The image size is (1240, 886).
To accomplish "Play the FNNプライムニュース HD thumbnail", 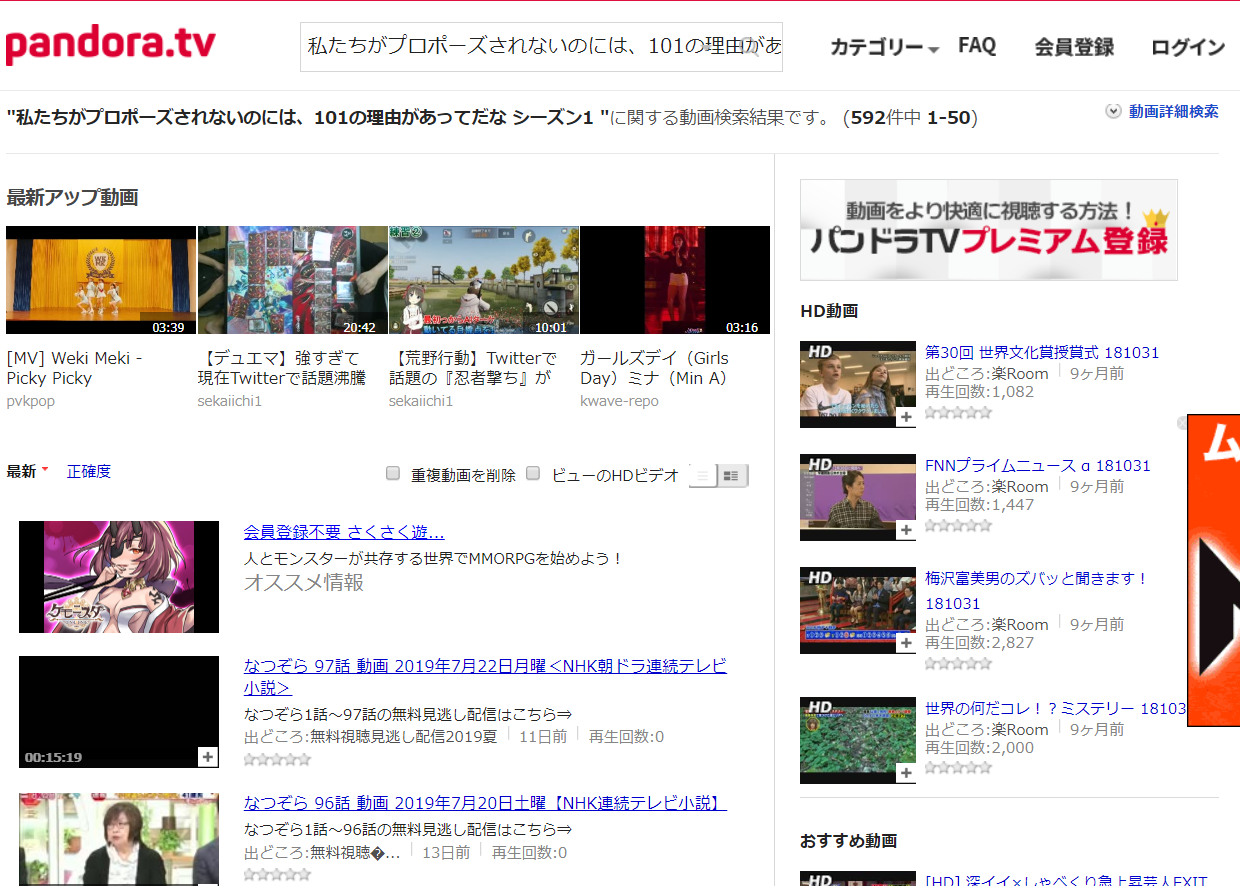I will click(858, 497).
